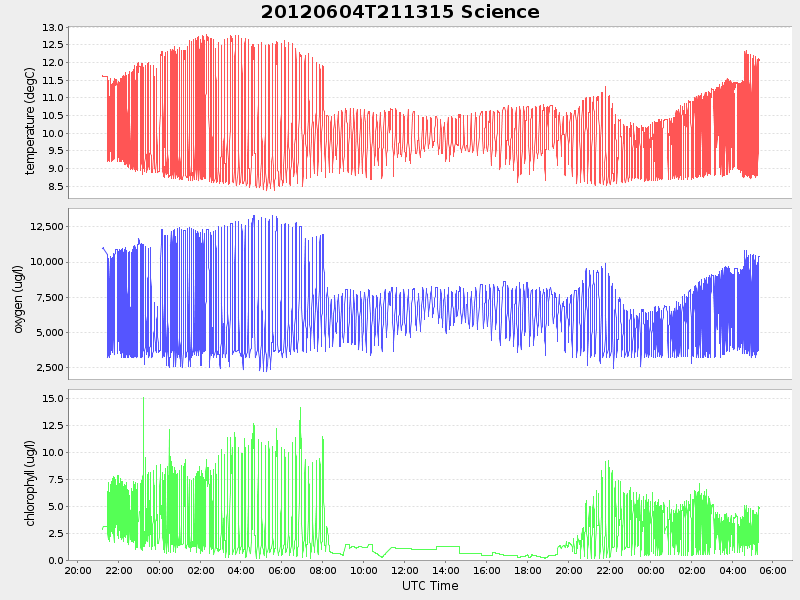
Task: Click the 12,500 oxygen tick label
Action: point(47,227)
